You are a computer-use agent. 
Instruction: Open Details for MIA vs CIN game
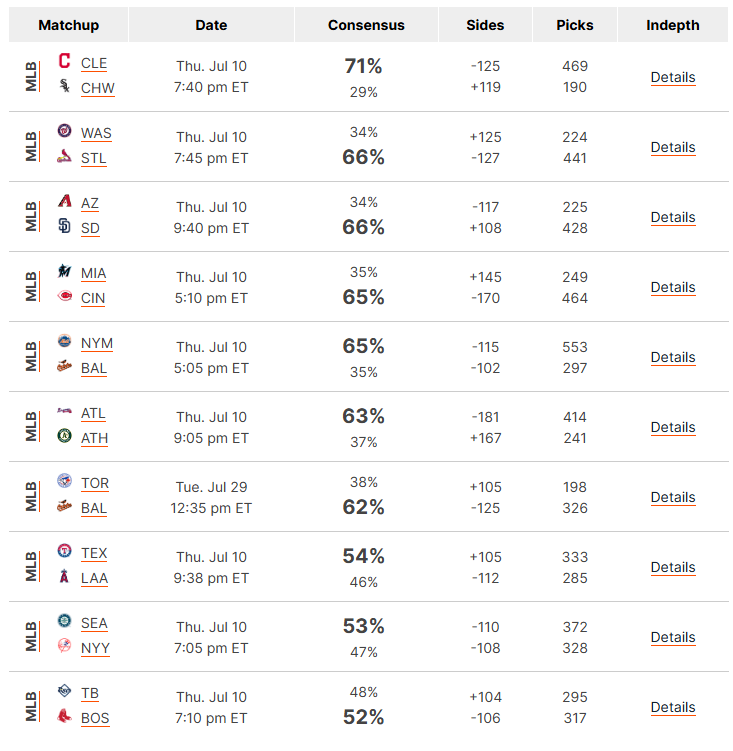coord(673,287)
